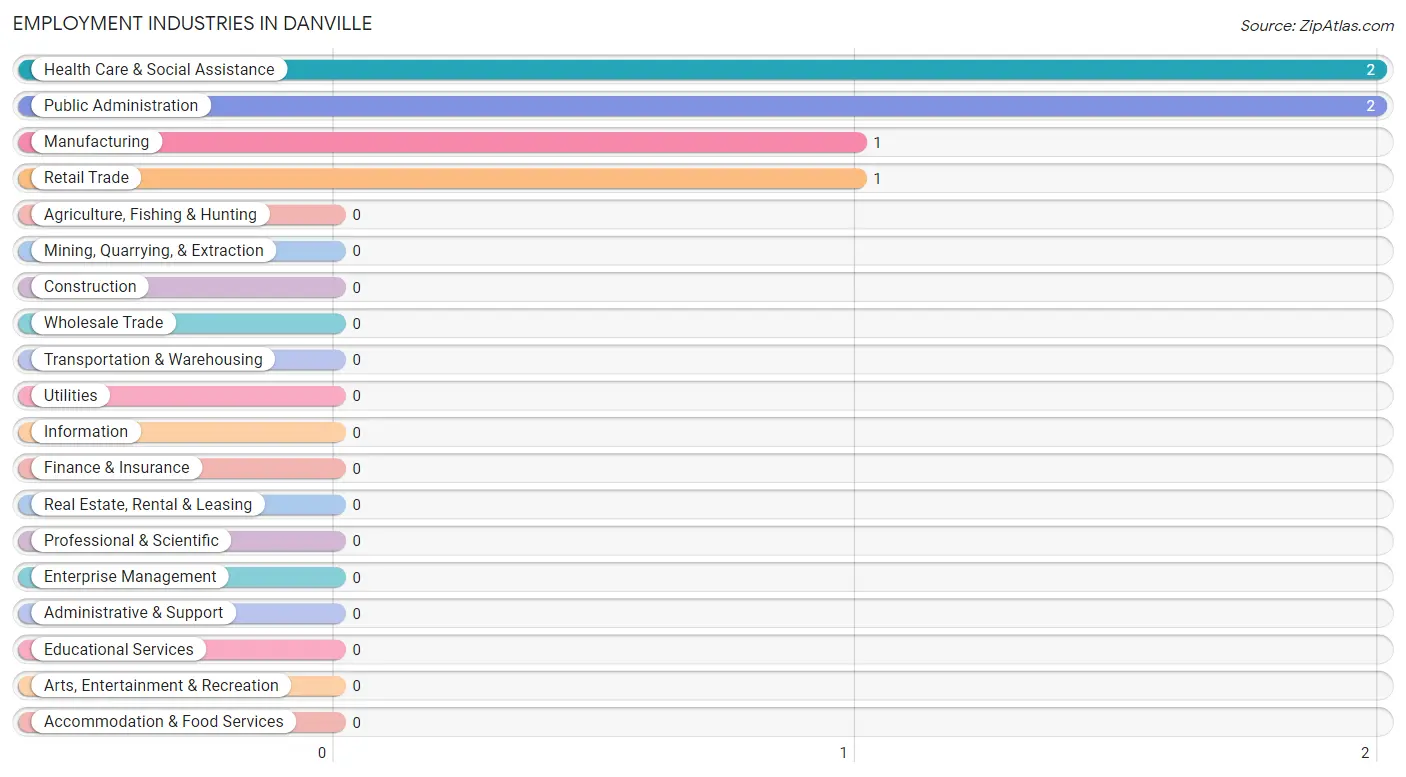Viewport: 1406px width, 777px height.
Task: Click the x-axis tick label 2
Action: click(1365, 753)
